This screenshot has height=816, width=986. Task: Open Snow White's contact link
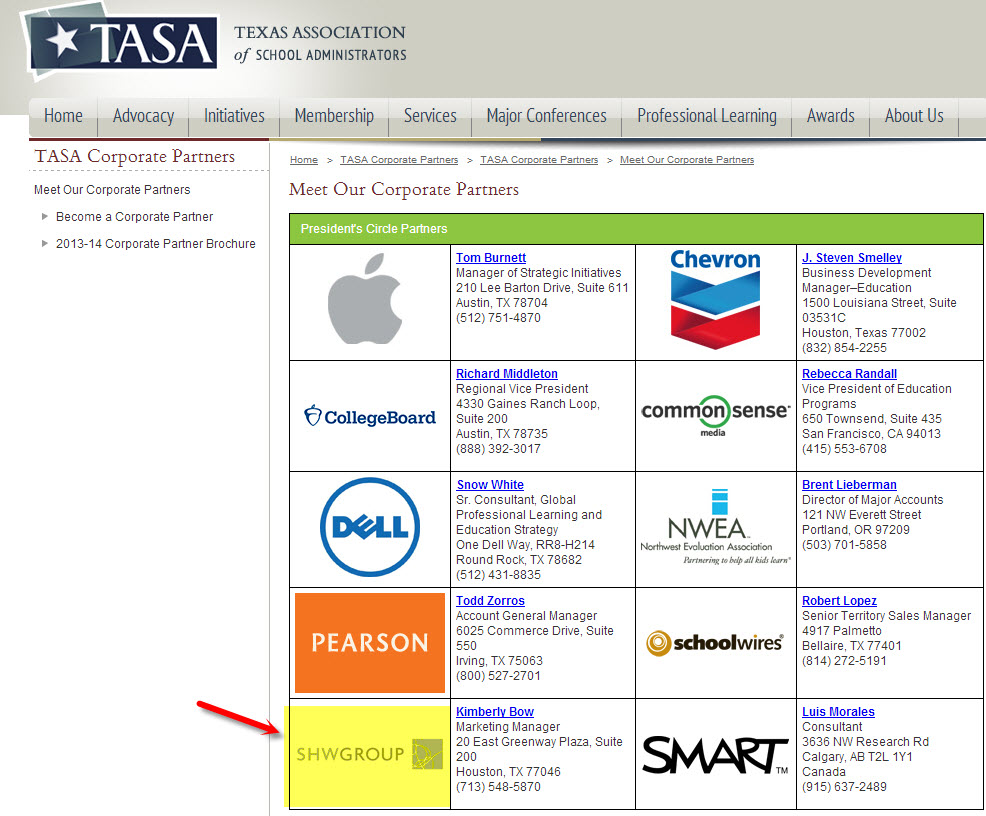tap(490, 485)
